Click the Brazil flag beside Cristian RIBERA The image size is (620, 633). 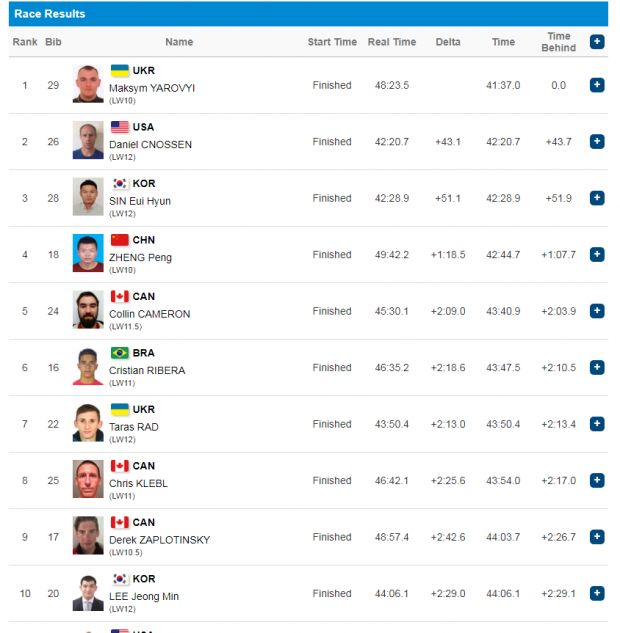[x=120, y=353]
